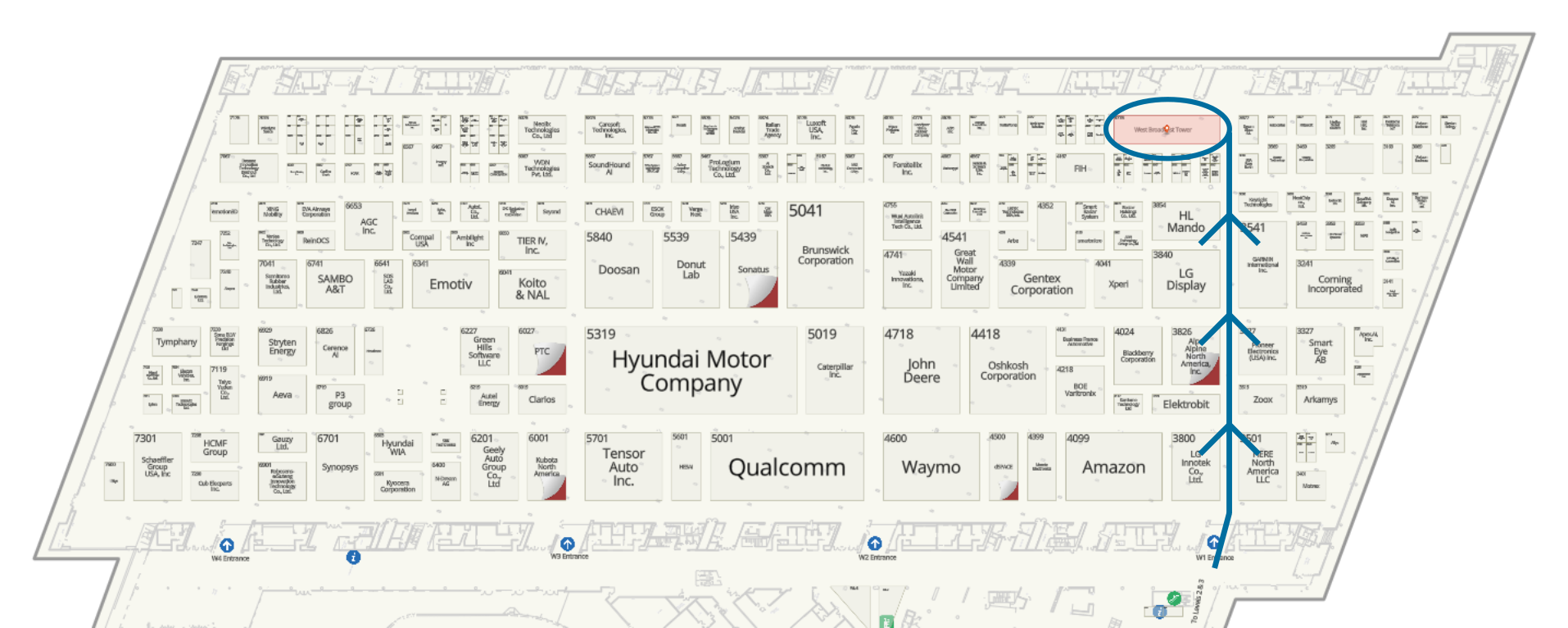Select the Emotiv booth
Viewport: 1568px width, 628px height.
click(451, 284)
